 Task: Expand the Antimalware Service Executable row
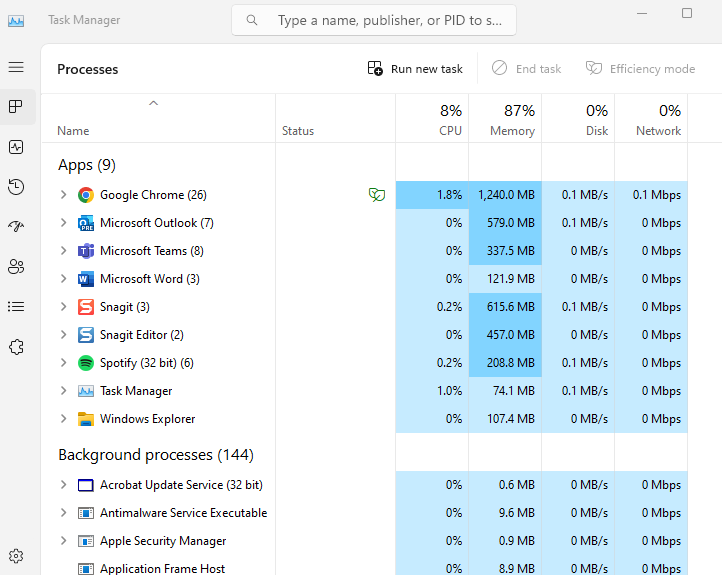pos(64,513)
